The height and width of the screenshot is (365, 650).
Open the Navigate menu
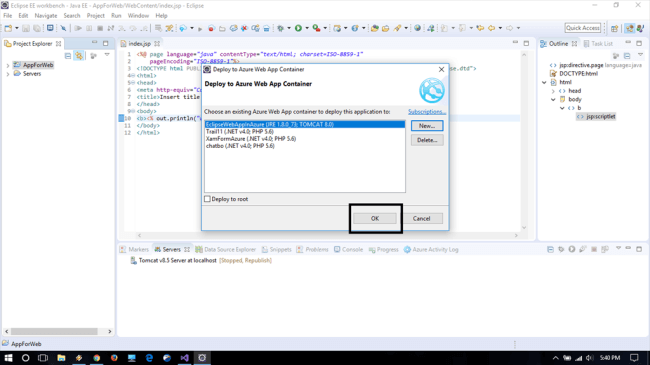click(x=46, y=16)
